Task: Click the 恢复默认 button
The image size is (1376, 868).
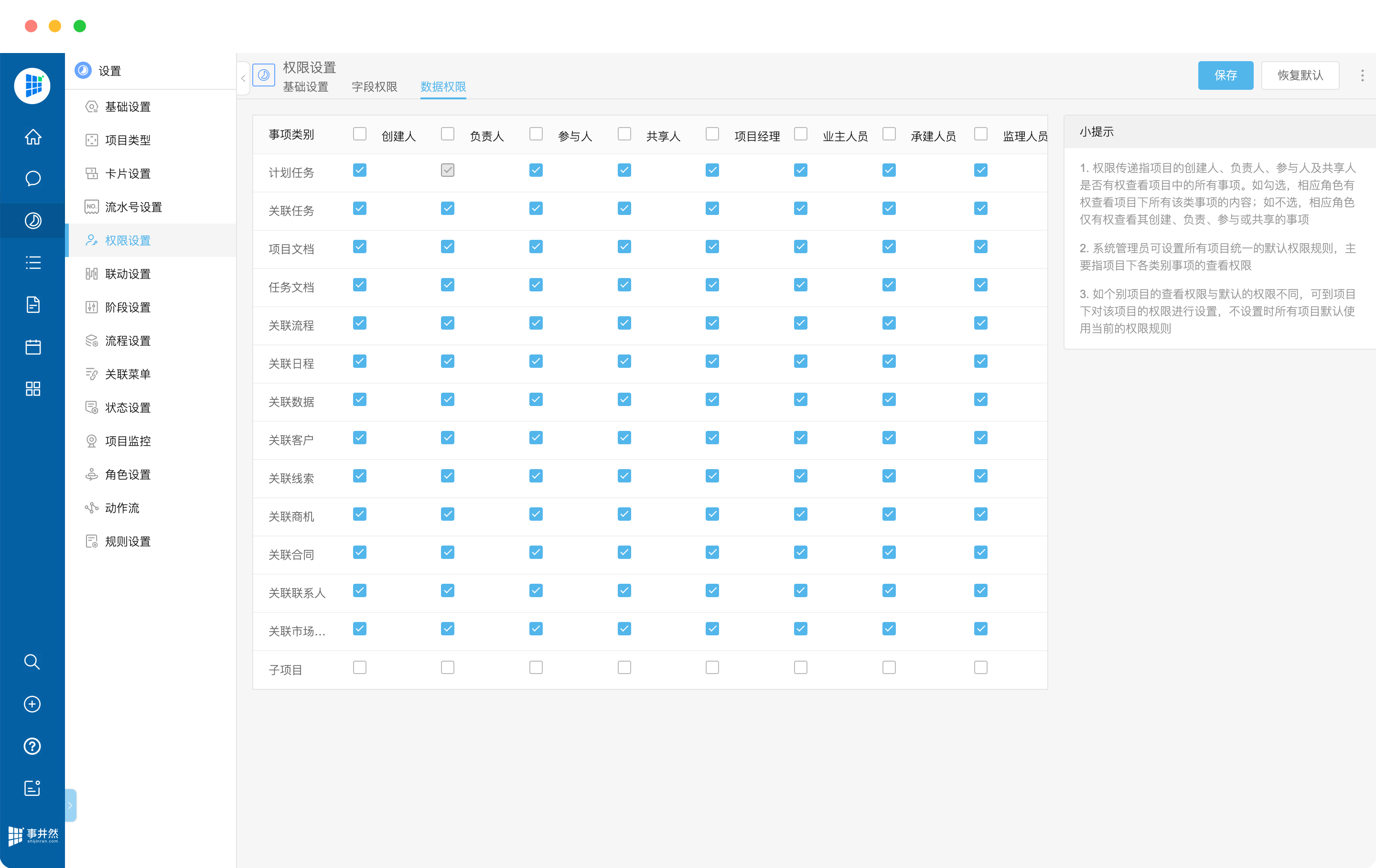Action: (1300, 75)
